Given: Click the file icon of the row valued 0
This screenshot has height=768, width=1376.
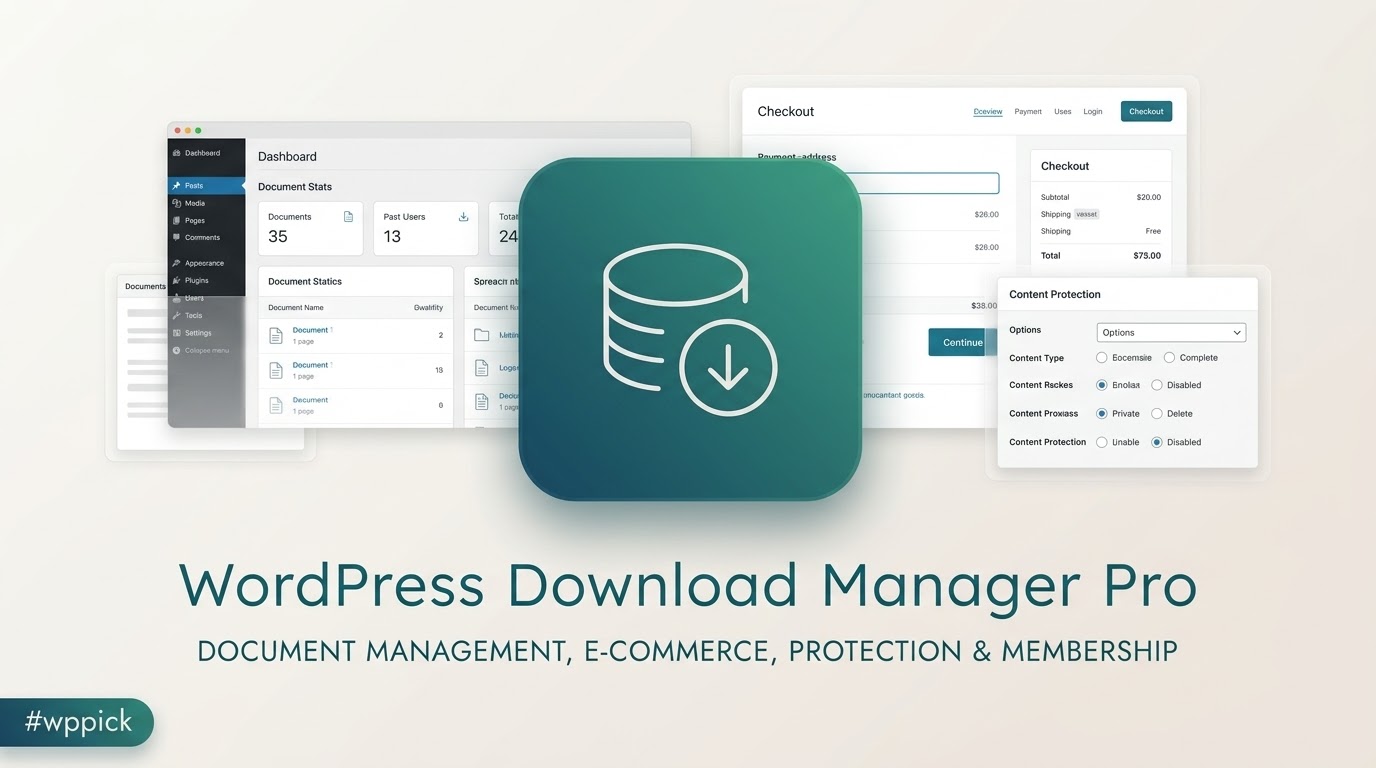Looking at the screenshot, I should coord(276,405).
